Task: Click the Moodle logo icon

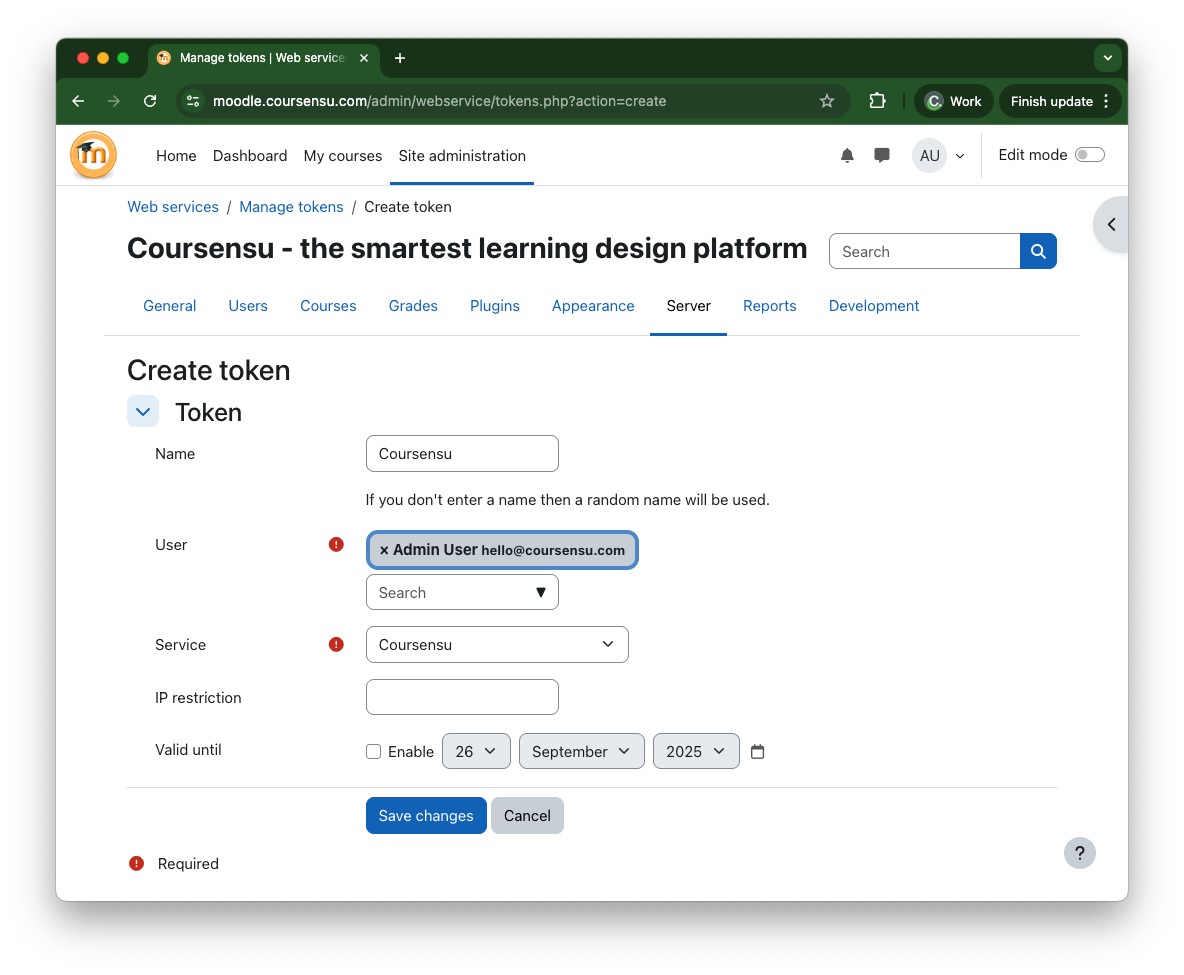Action: tap(94, 155)
